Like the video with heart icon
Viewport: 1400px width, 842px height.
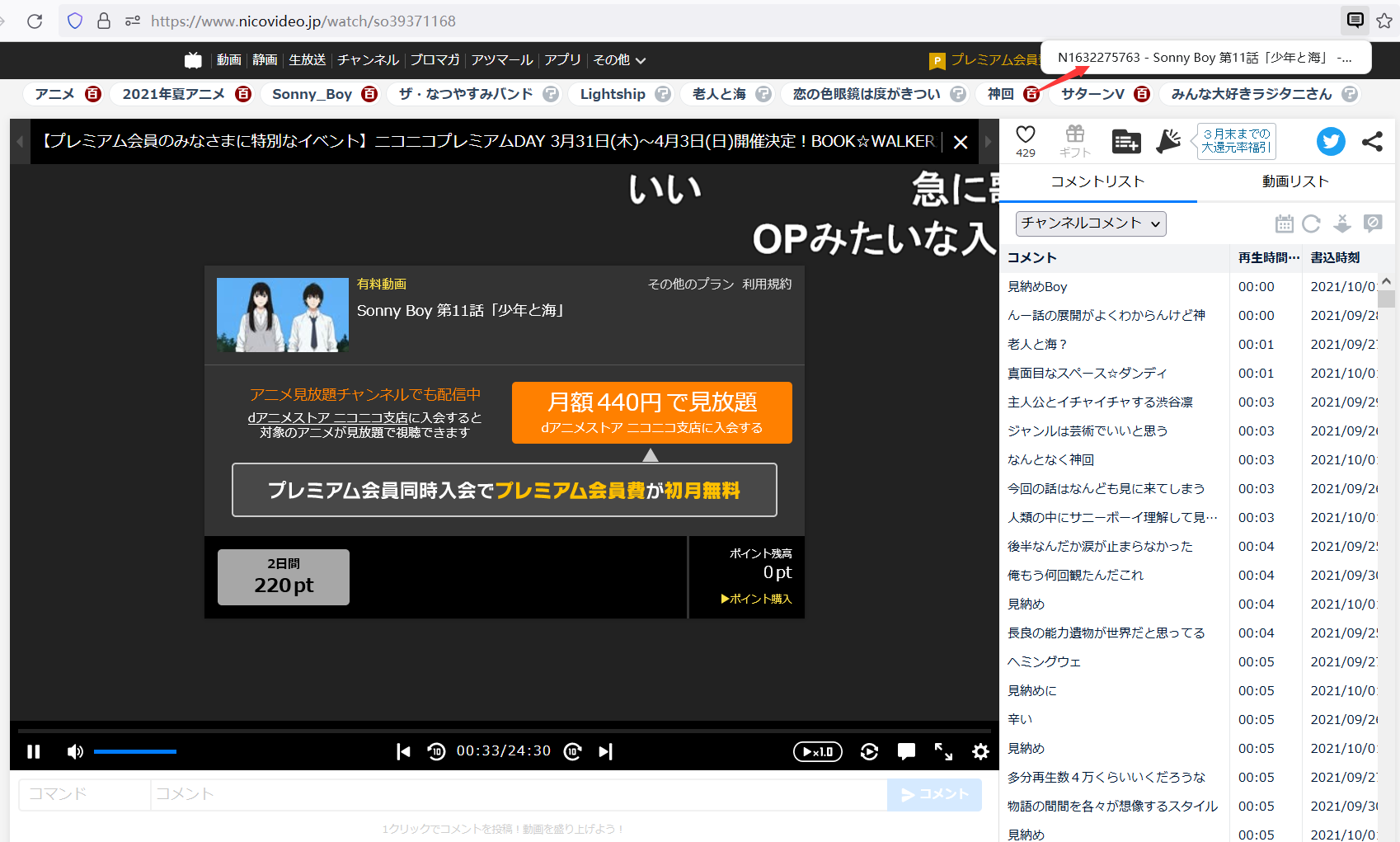1026,134
